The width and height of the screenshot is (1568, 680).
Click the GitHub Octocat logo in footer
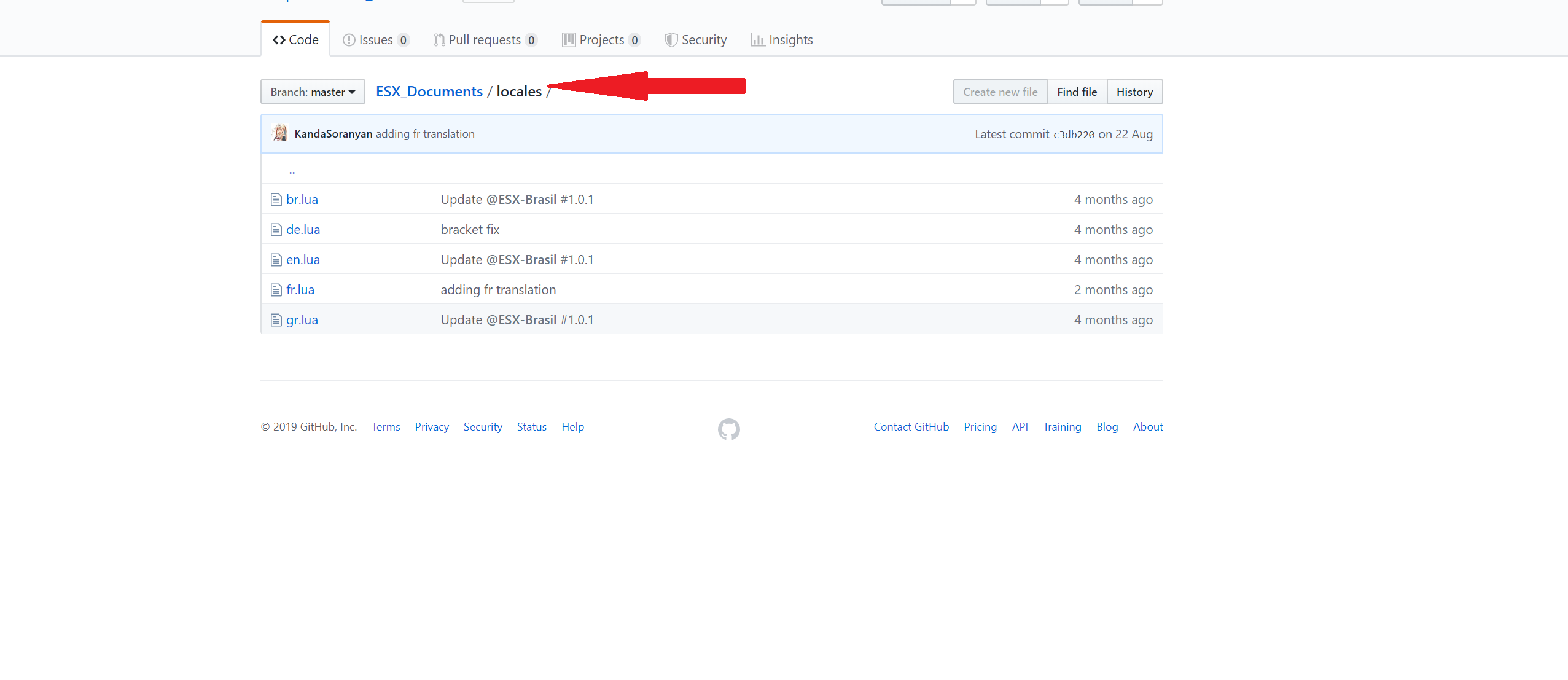[729, 429]
